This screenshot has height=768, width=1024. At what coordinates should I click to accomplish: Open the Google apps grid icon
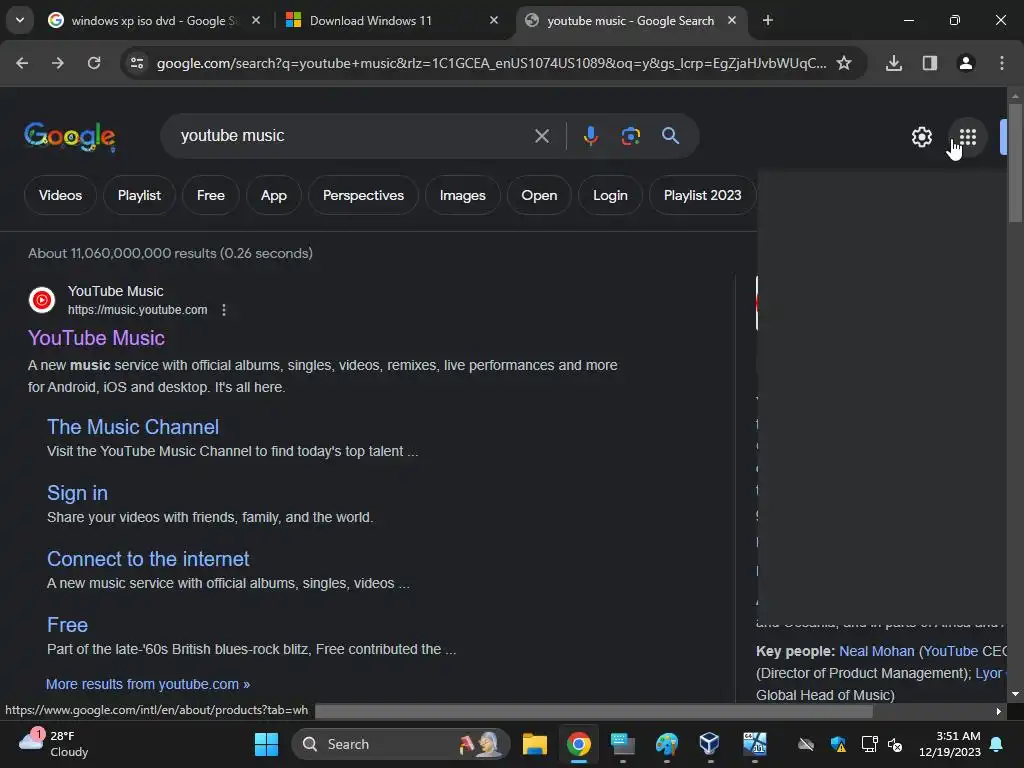pyautogui.click(x=967, y=137)
